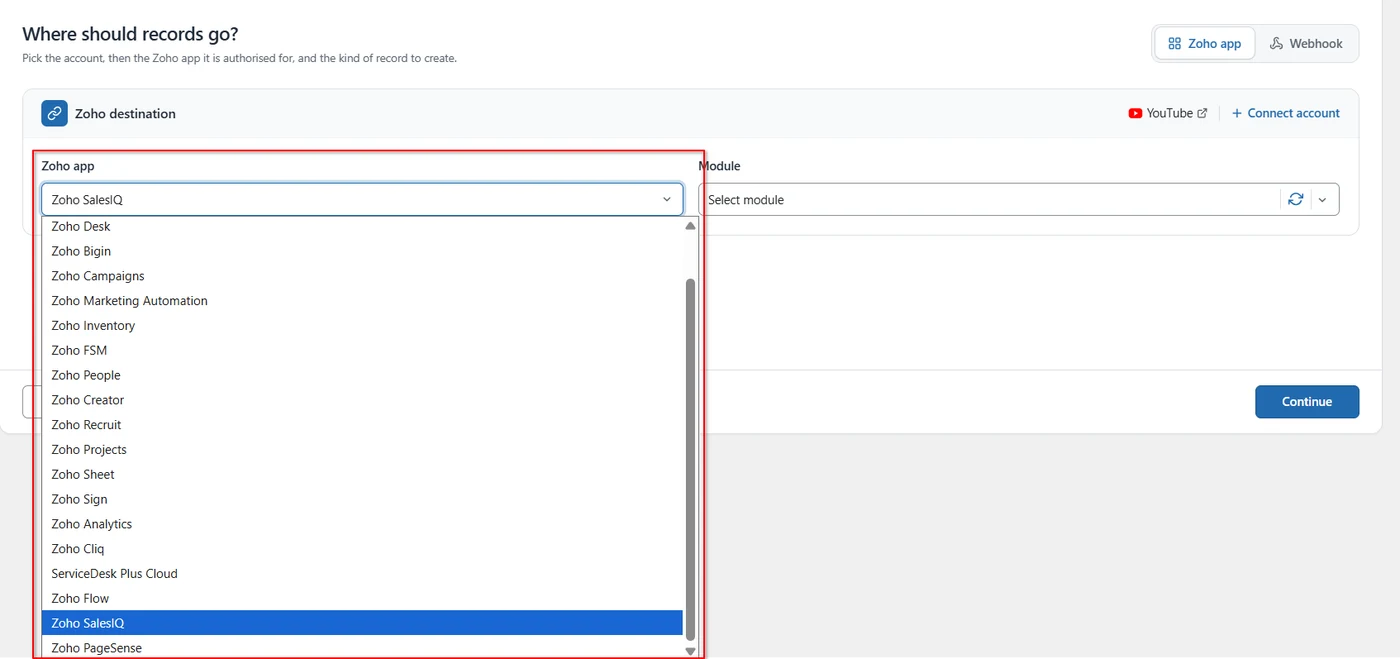Choose Zoho Campaigns option
The width and height of the screenshot is (1400, 659).
pyautogui.click(x=362, y=276)
